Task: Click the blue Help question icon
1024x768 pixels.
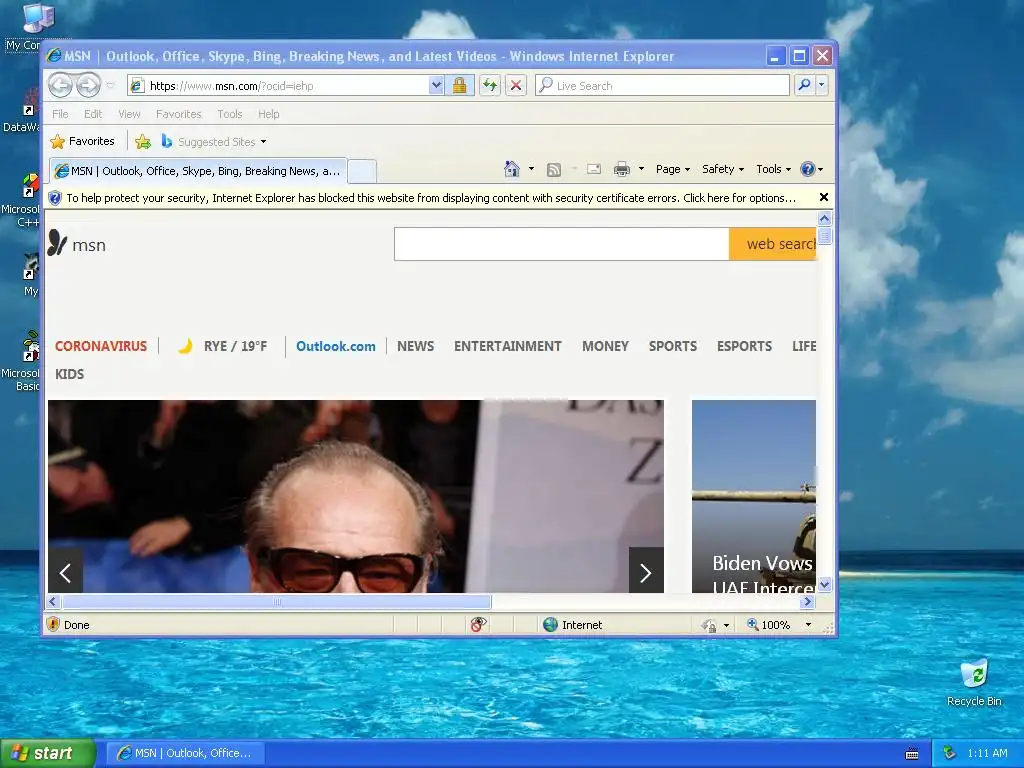Action: (x=808, y=169)
